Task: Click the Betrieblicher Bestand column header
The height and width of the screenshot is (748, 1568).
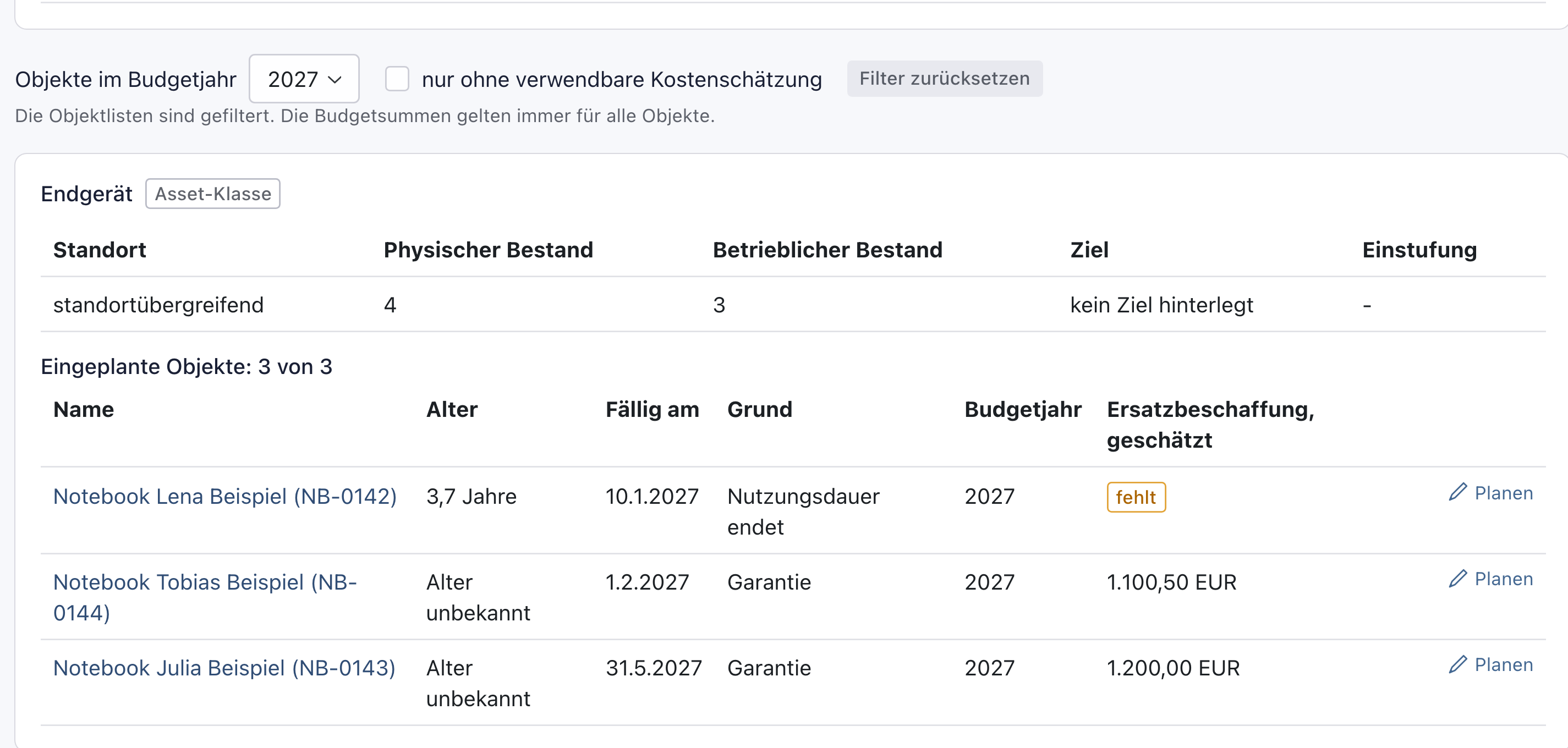Action: coord(827,250)
